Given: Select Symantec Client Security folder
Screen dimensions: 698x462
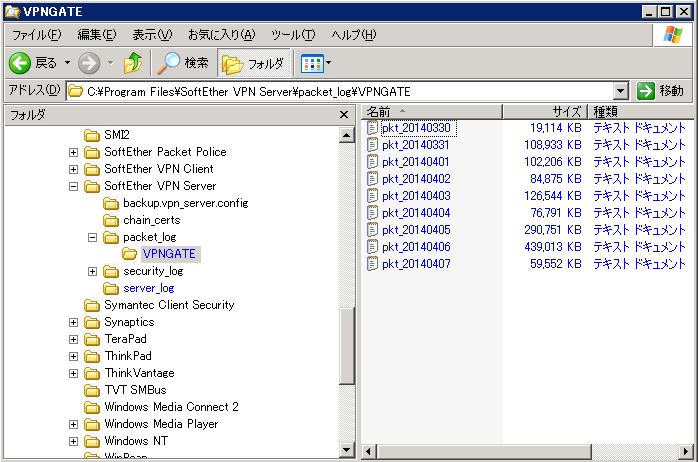Looking at the screenshot, I should [169, 305].
